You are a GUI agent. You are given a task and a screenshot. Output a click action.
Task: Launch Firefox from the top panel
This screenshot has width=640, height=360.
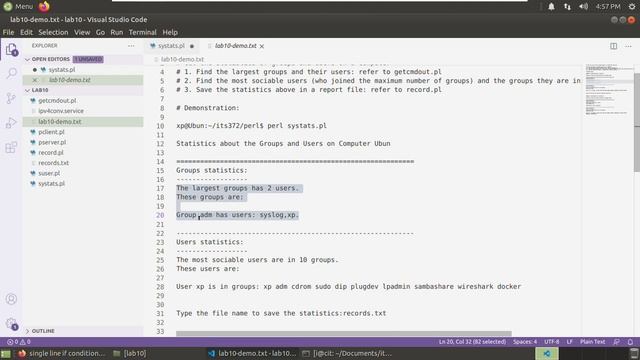pos(44,7)
